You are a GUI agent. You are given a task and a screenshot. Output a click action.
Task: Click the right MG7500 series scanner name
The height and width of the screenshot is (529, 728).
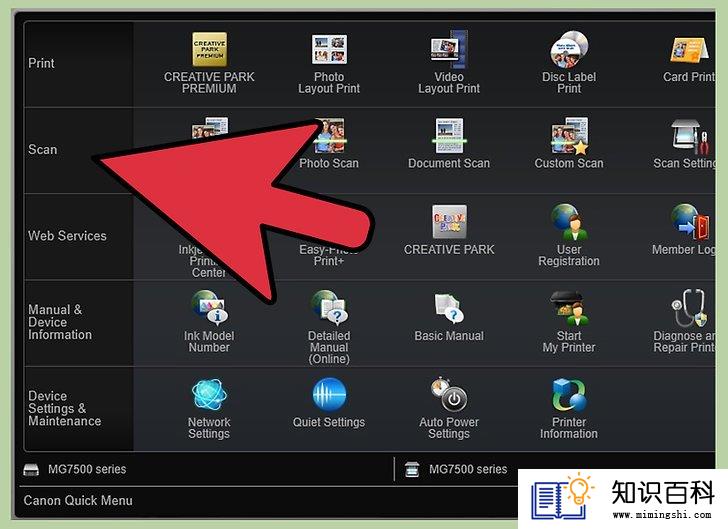[x=468, y=470]
